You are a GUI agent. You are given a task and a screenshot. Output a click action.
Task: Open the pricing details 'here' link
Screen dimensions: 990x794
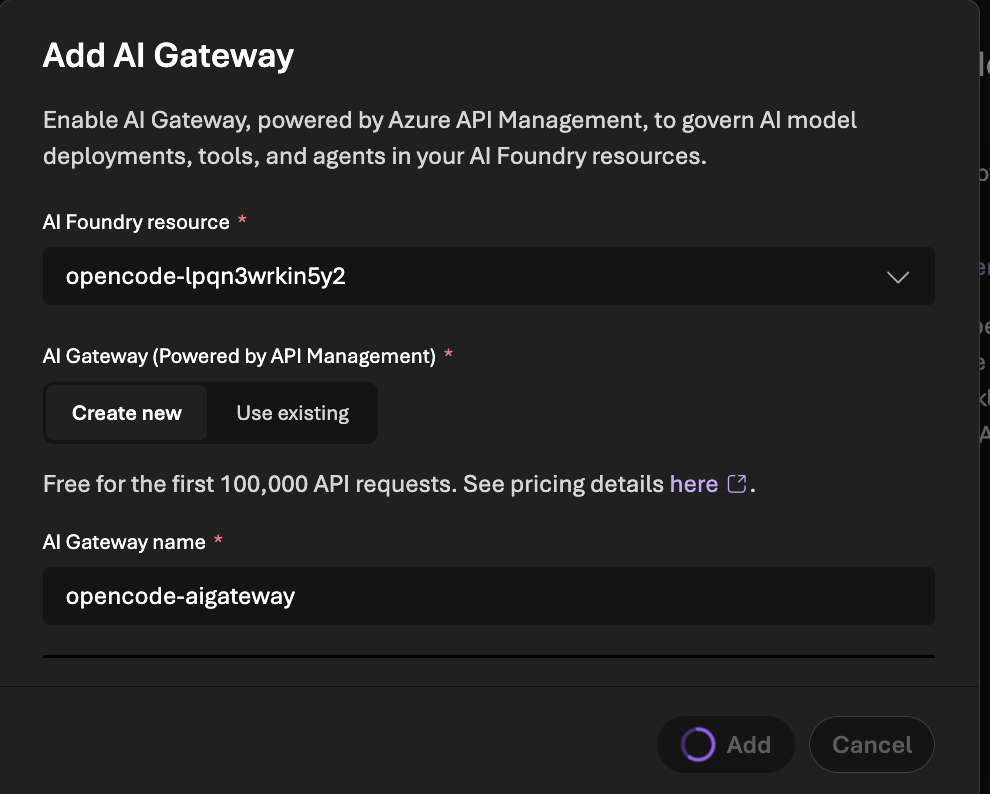click(x=694, y=484)
